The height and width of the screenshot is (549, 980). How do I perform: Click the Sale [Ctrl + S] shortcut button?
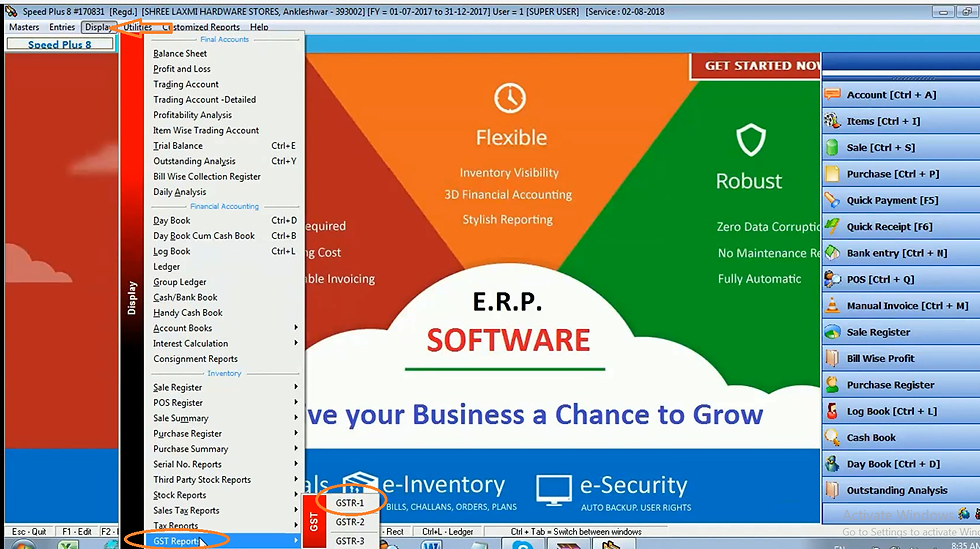click(x=901, y=148)
